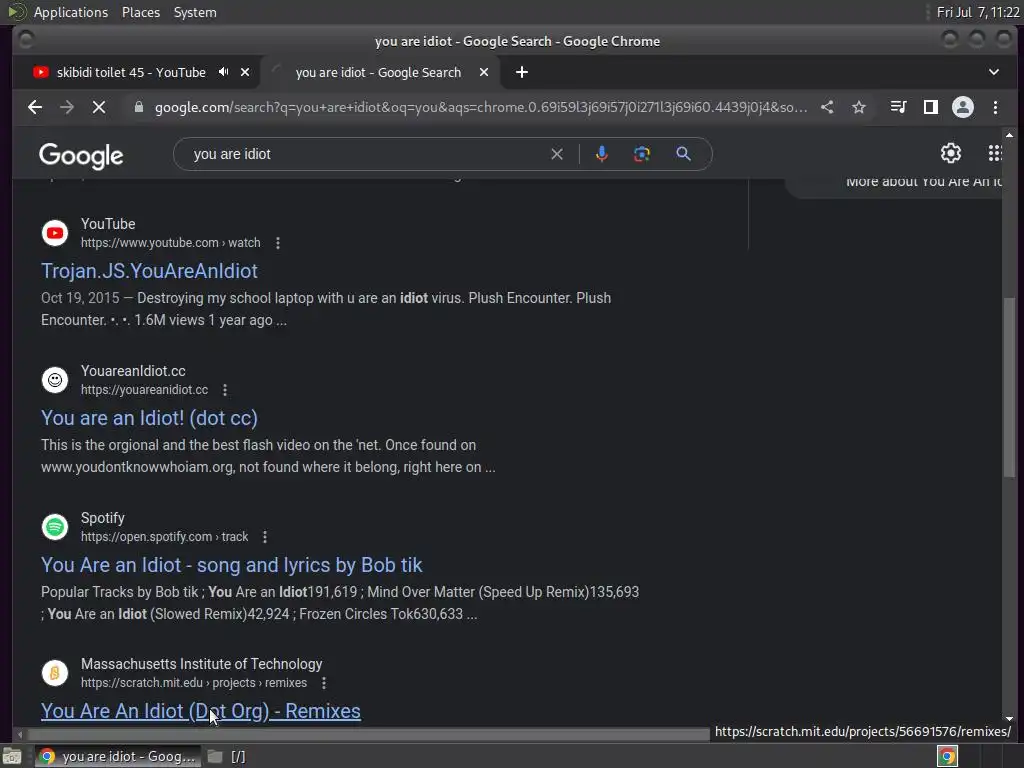1024x768 pixels.
Task: Click the https://www.youtube.com › watch URL text
Action: pyautogui.click(x=170, y=243)
